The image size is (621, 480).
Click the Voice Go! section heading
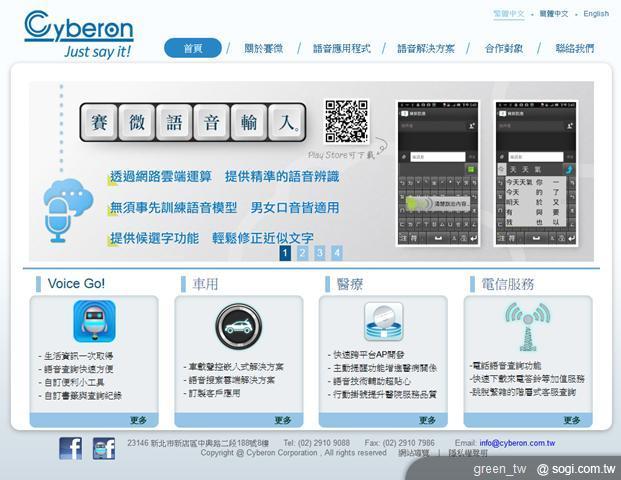[x=76, y=284]
